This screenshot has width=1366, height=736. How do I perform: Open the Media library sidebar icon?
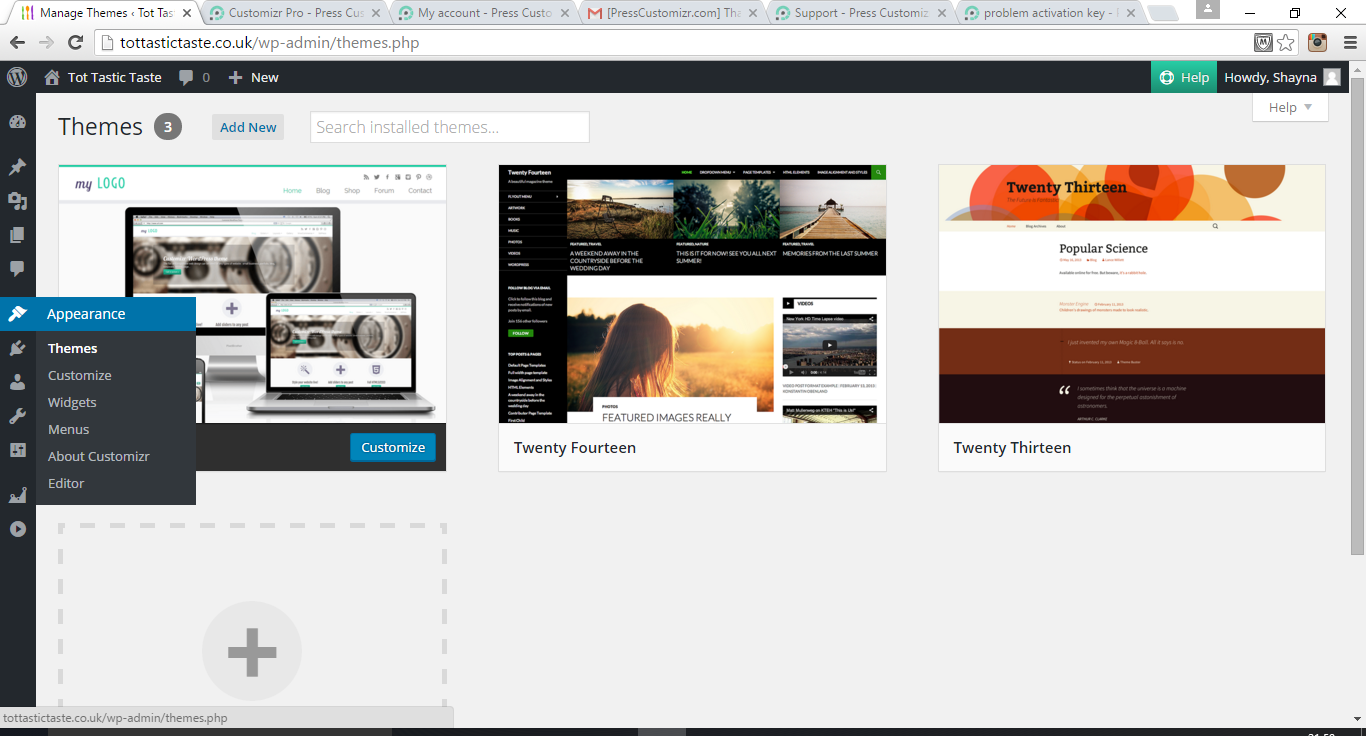(17, 201)
